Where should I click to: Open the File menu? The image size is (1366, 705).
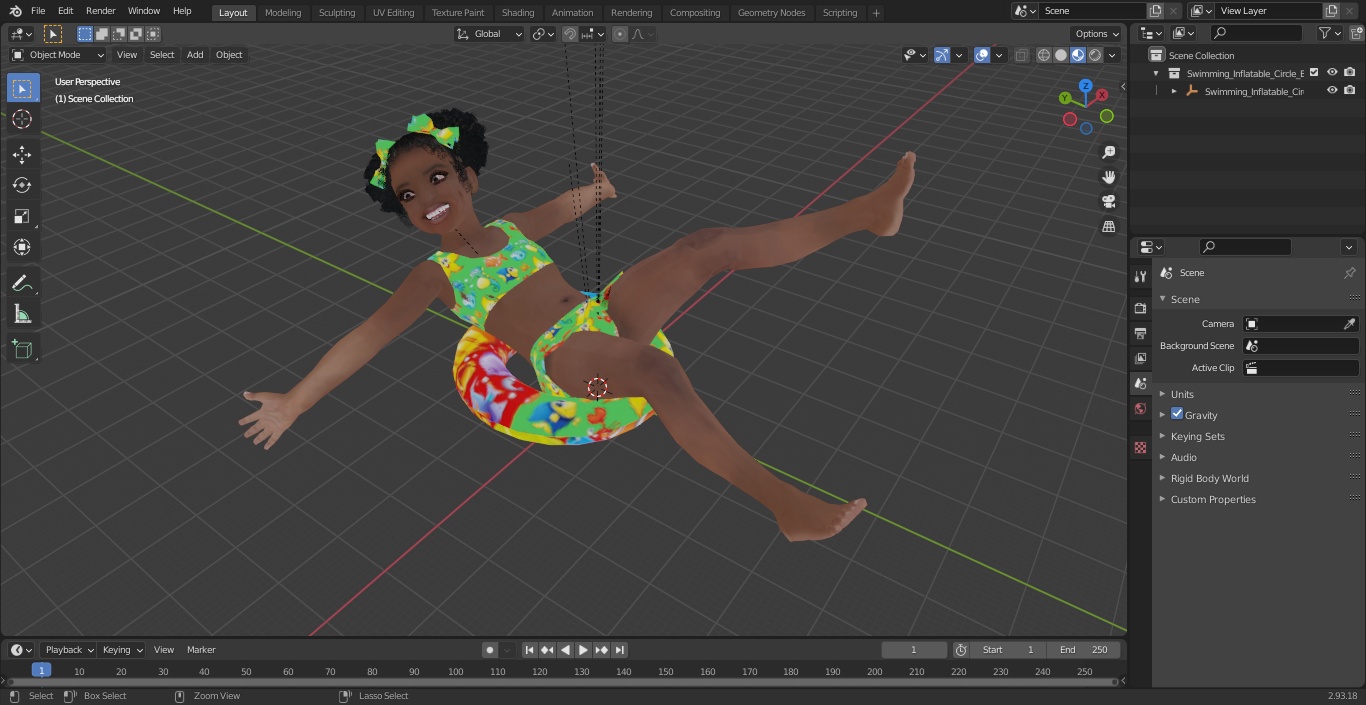(38, 11)
